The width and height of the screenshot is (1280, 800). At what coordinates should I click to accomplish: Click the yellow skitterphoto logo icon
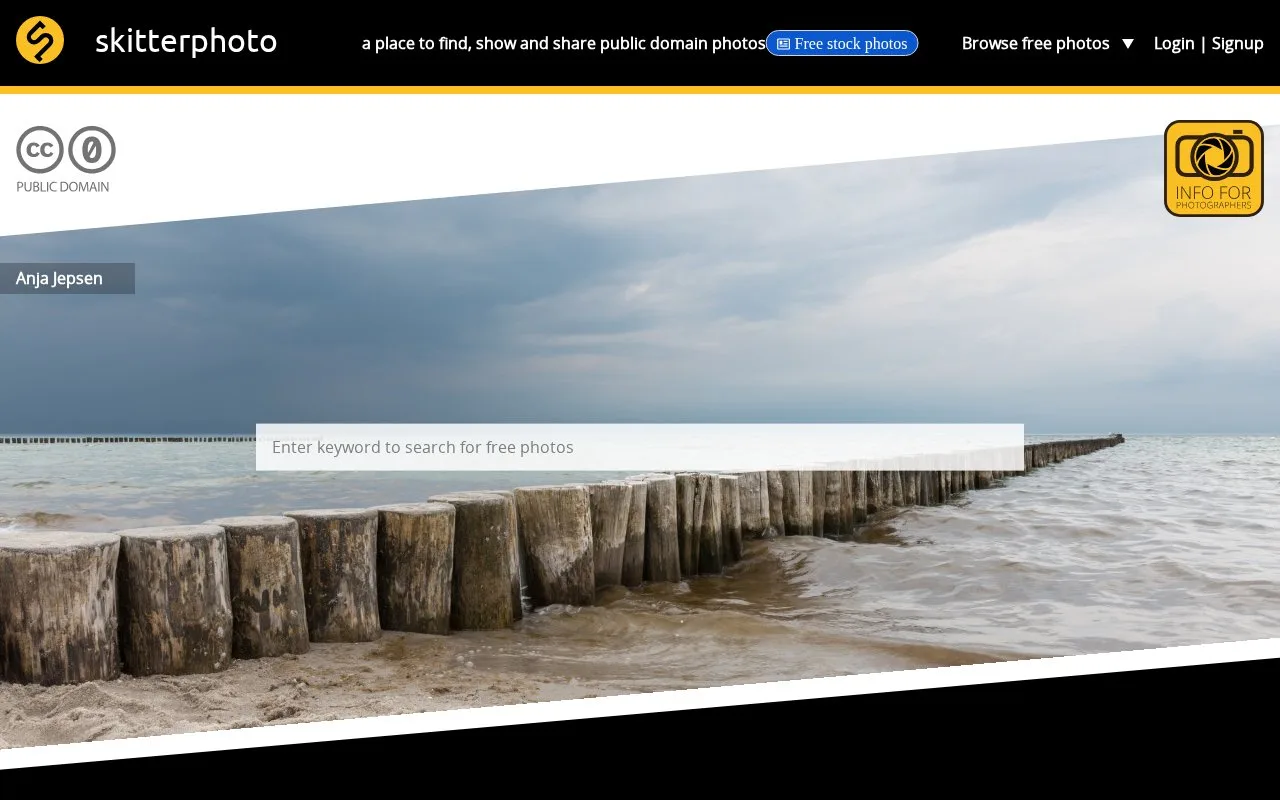[x=40, y=41]
